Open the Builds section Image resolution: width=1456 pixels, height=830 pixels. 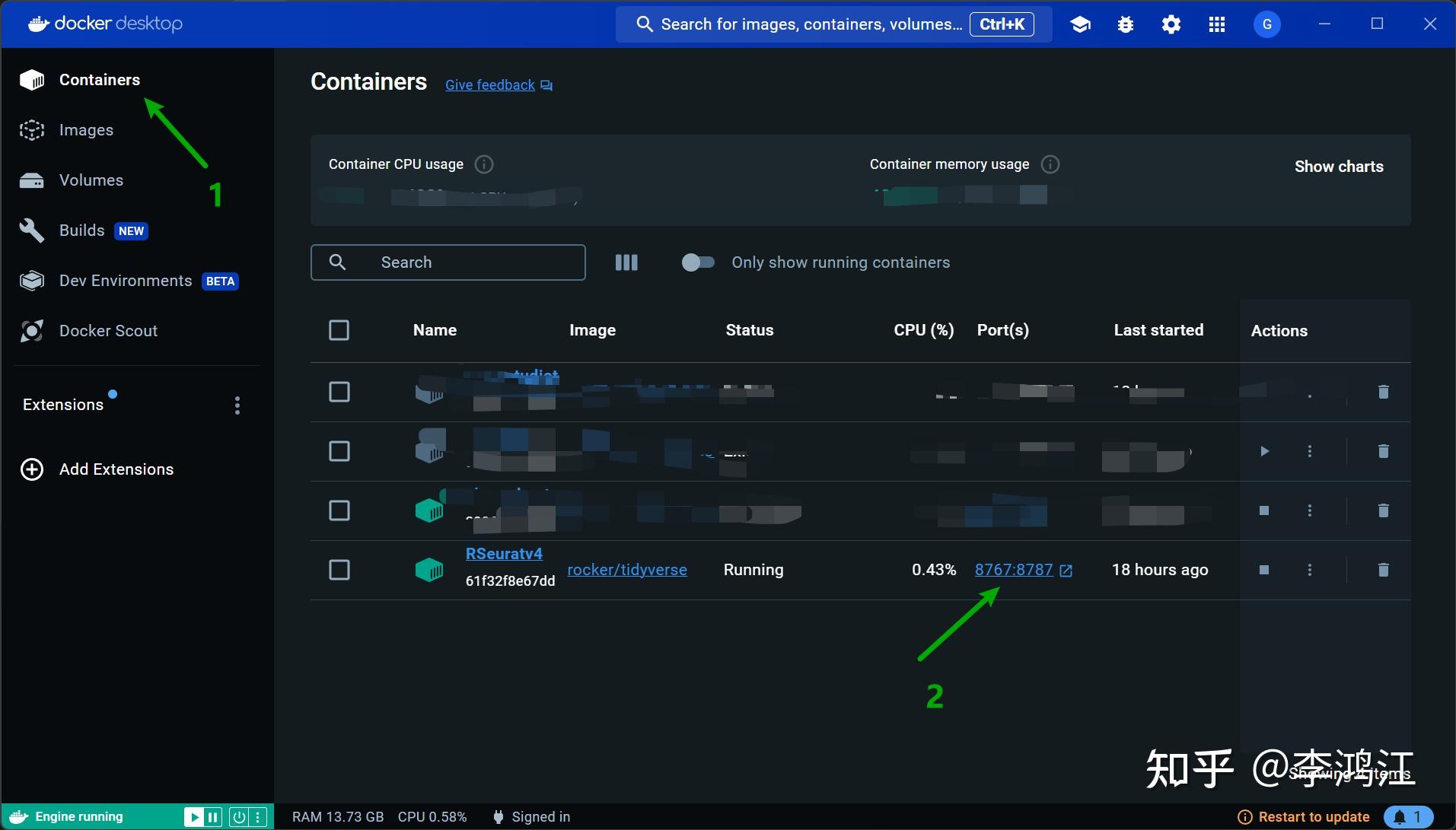[81, 230]
